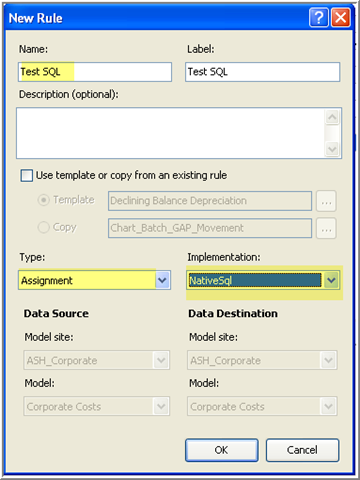Click the OK button

(x=222, y=450)
